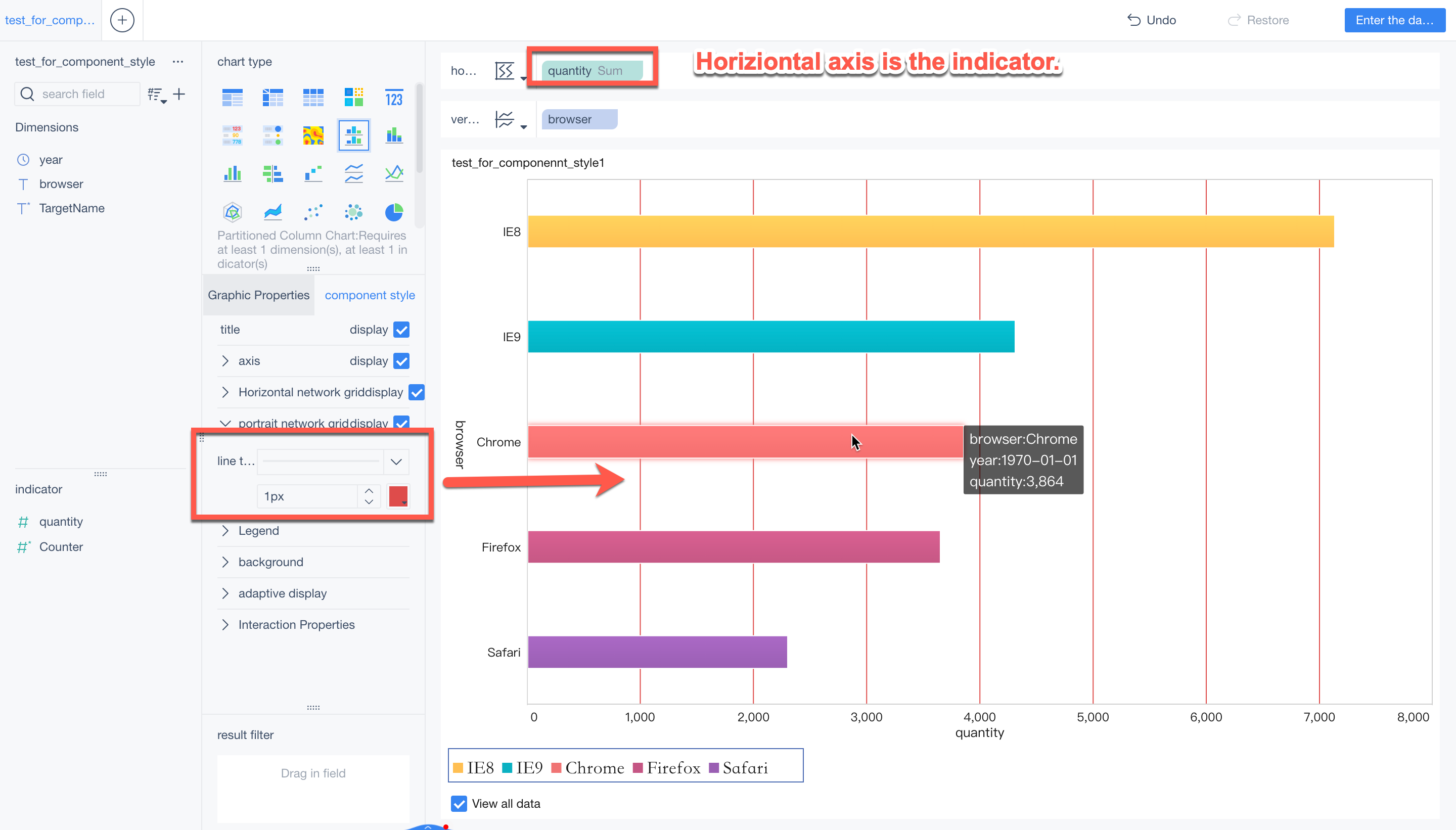
Task: Select the bubble cluster chart type
Action: click(353, 212)
